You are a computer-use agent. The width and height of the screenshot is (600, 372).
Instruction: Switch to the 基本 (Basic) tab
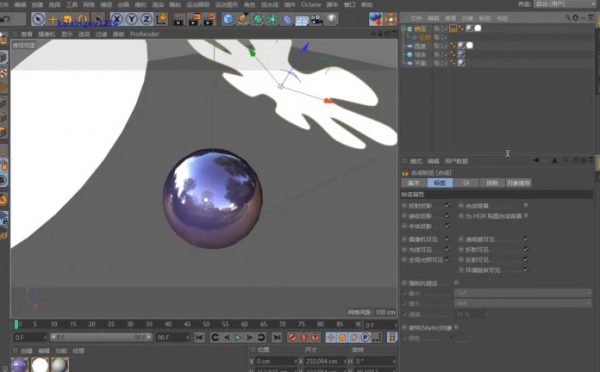click(x=414, y=183)
